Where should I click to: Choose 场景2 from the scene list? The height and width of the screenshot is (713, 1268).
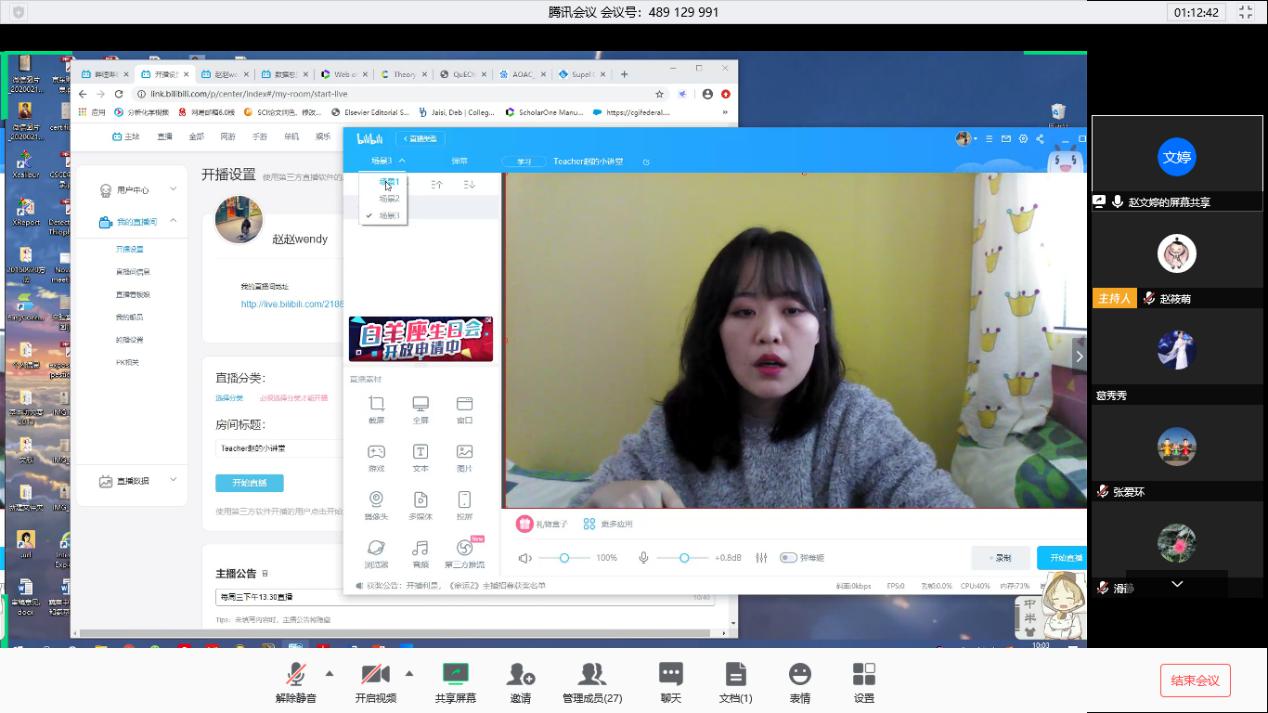[x=388, y=199]
